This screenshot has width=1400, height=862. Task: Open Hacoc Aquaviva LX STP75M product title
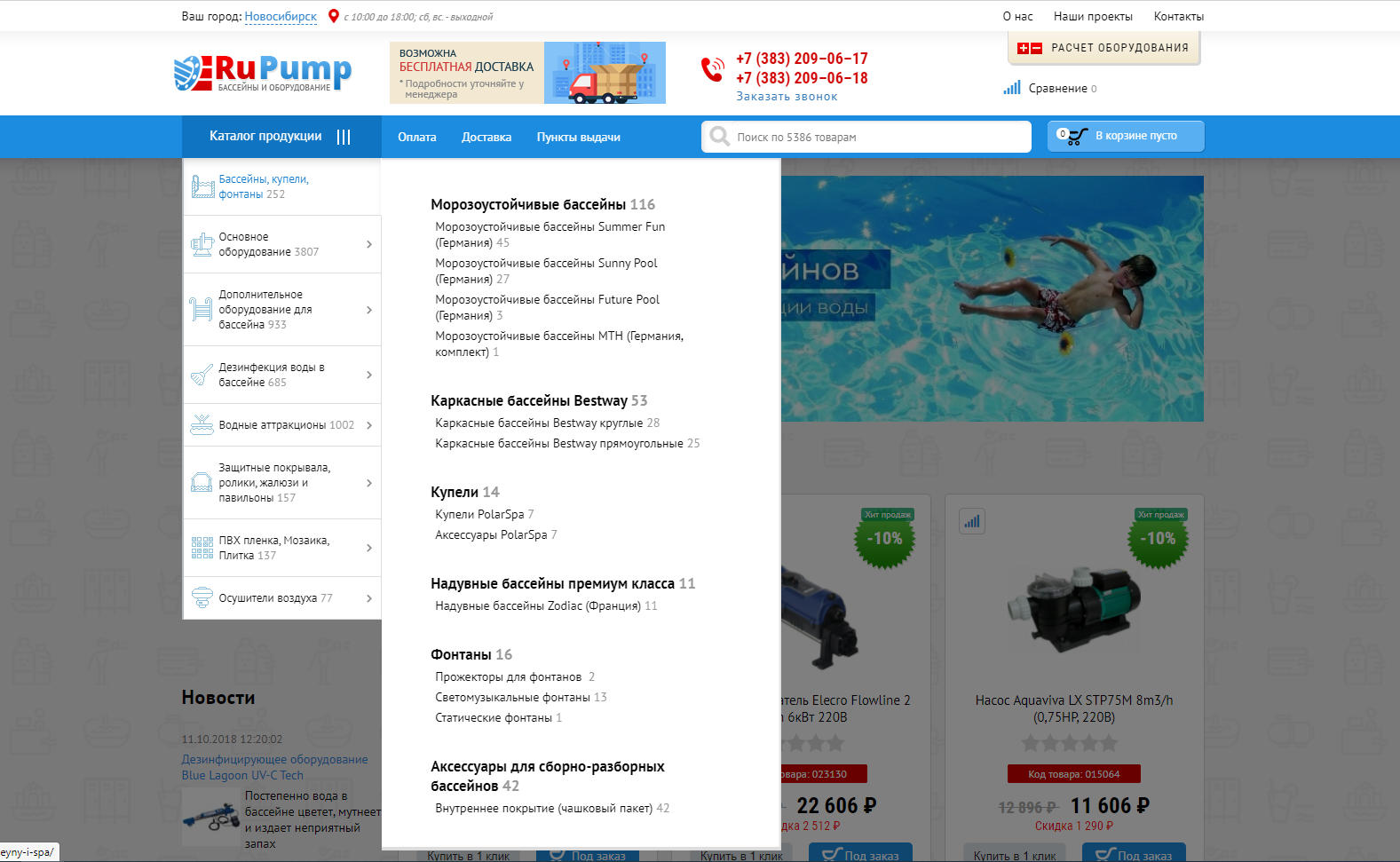point(1074,708)
